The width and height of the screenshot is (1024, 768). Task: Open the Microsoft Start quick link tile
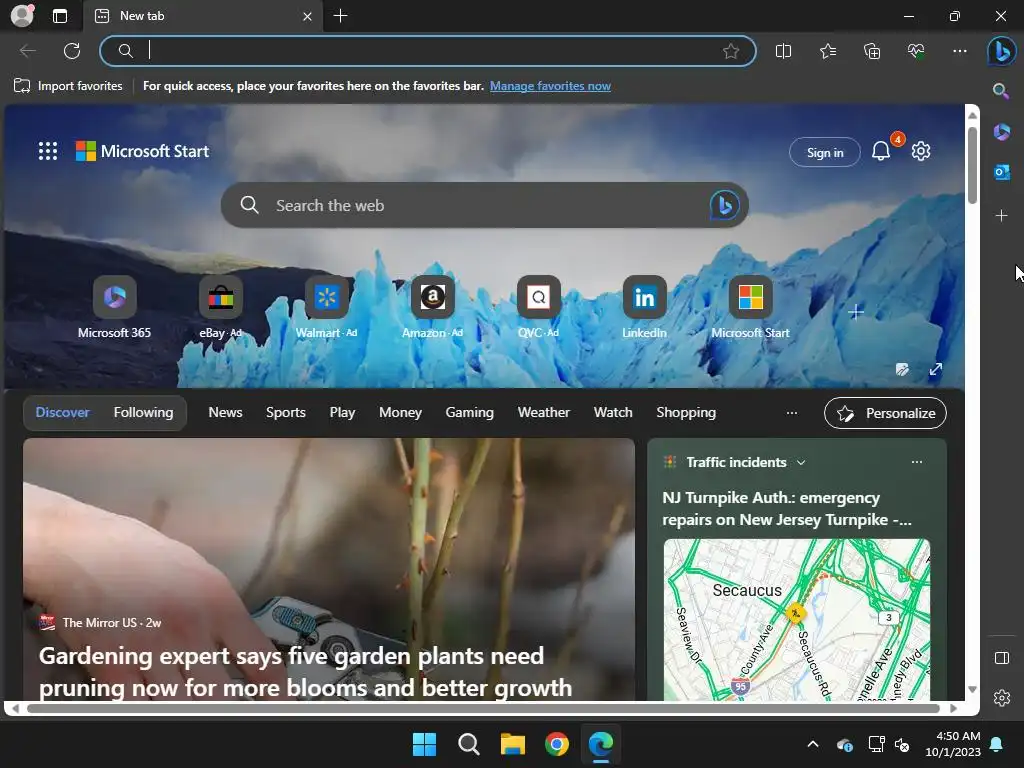click(x=750, y=308)
